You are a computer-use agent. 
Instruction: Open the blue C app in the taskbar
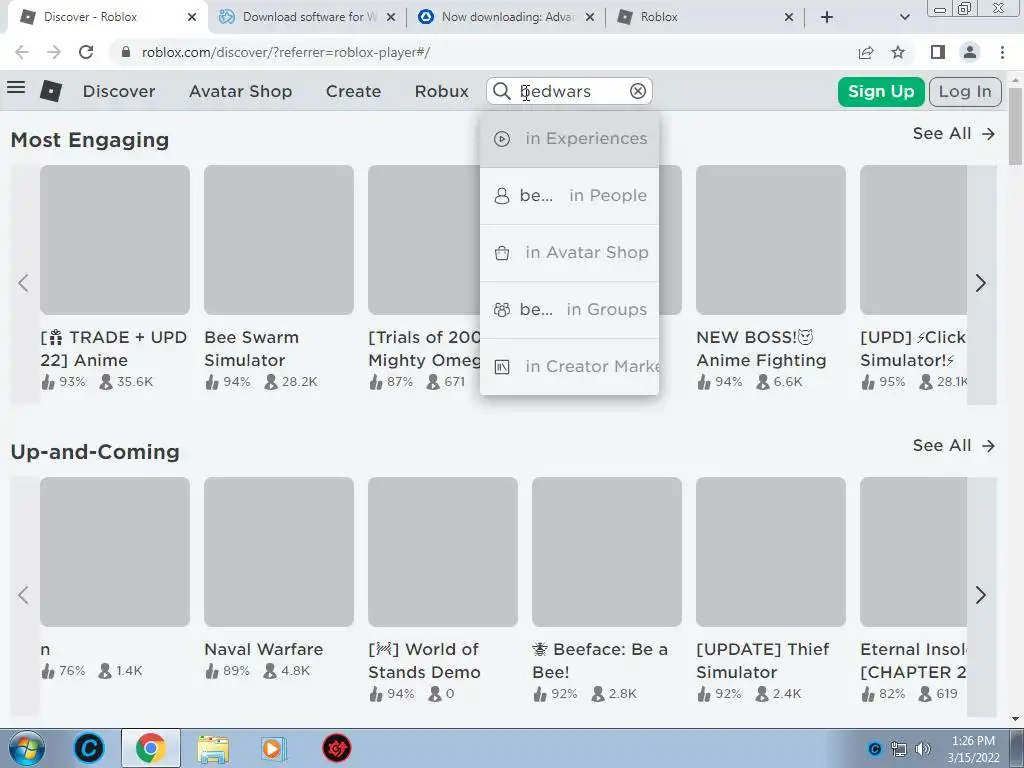pos(89,748)
